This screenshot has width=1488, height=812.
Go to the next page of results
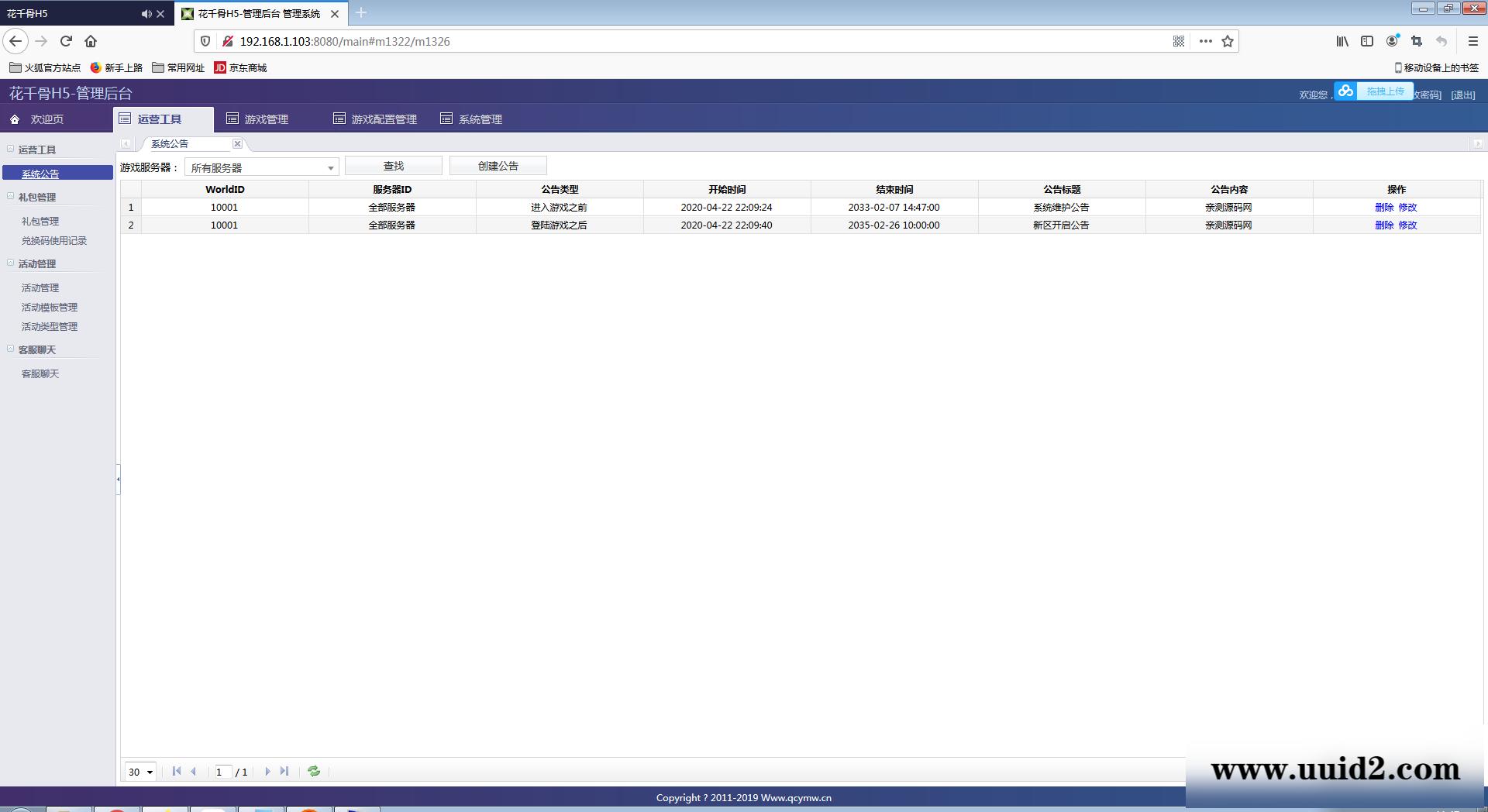(267, 771)
